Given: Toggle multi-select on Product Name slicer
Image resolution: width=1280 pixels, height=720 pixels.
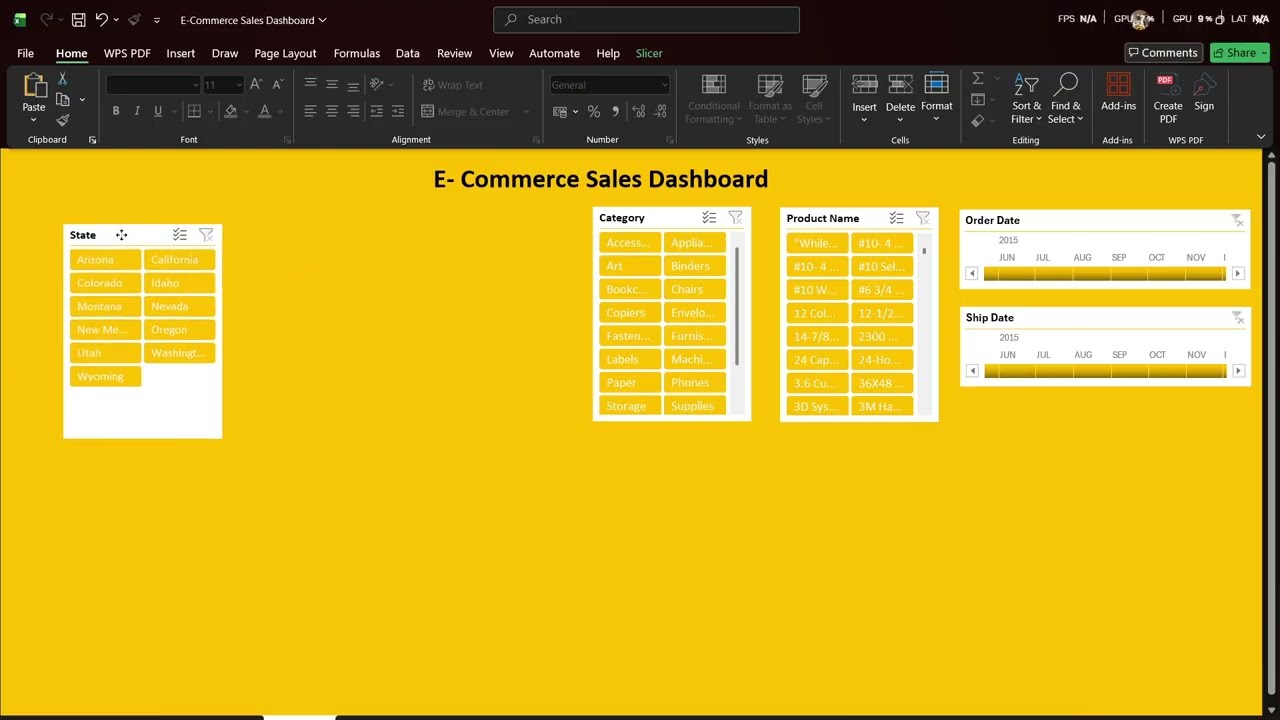Looking at the screenshot, I should pyautogui.click(x=896, y=218).
